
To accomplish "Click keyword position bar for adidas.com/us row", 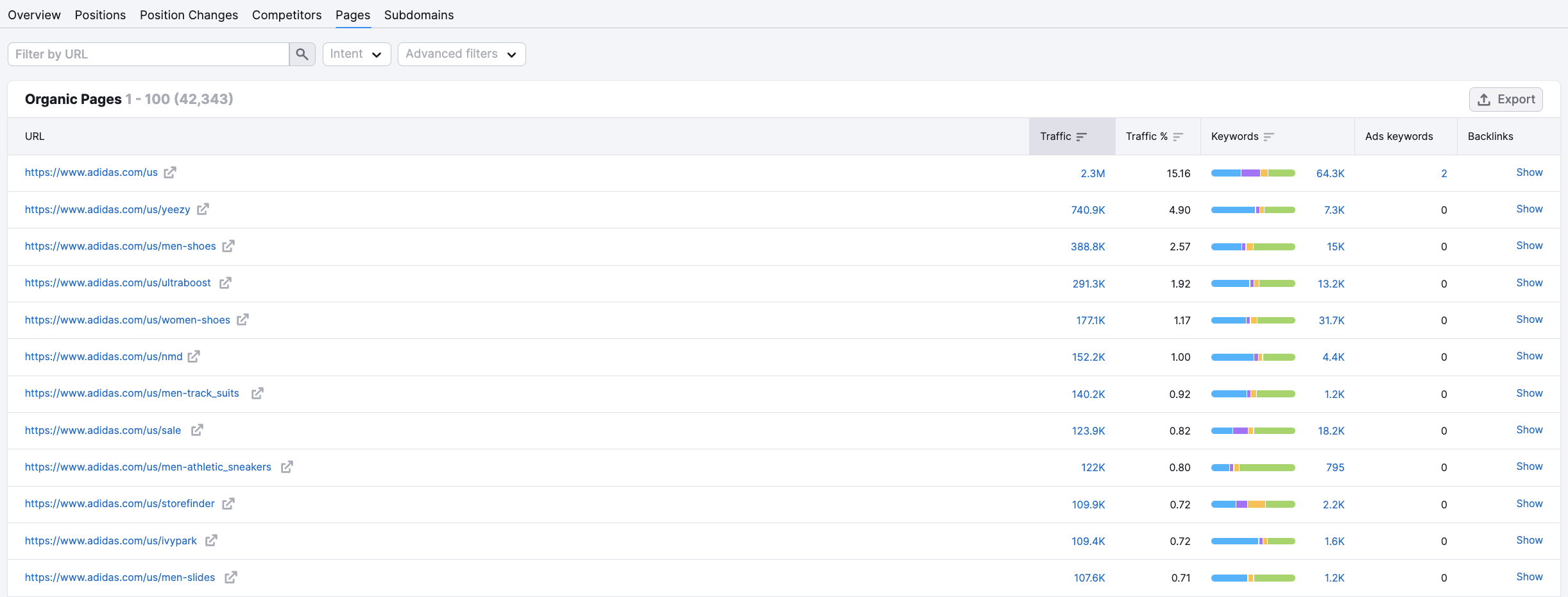I will (x=1253, y=173).
